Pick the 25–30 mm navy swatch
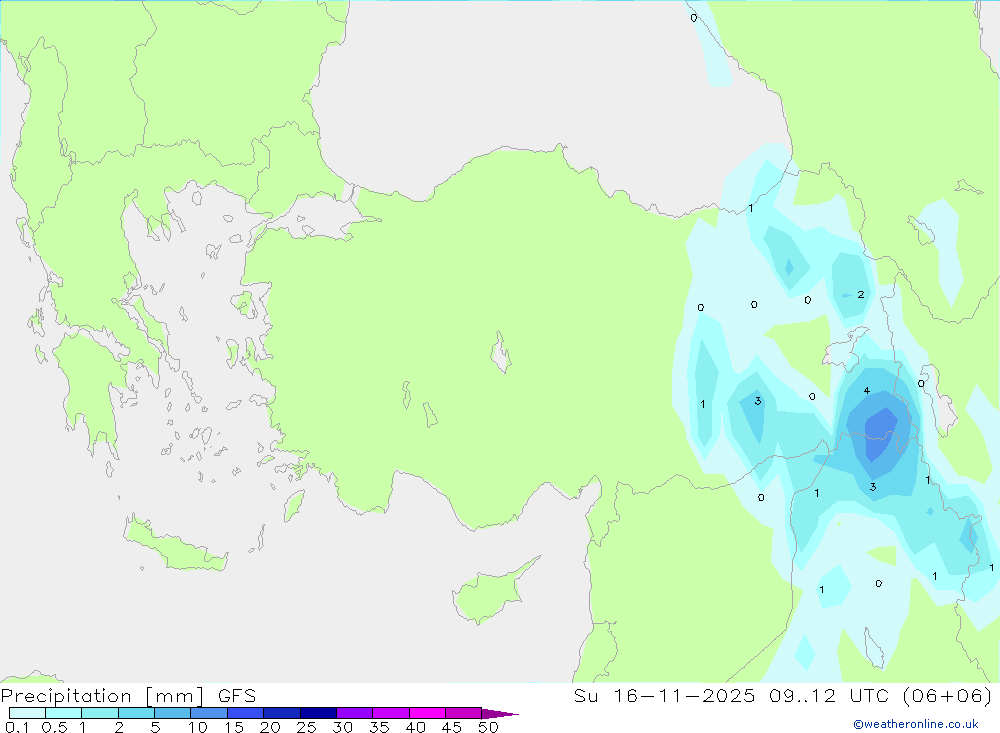Image resolution: width=1000 pixels, height=733 pixels. (318, 713)
